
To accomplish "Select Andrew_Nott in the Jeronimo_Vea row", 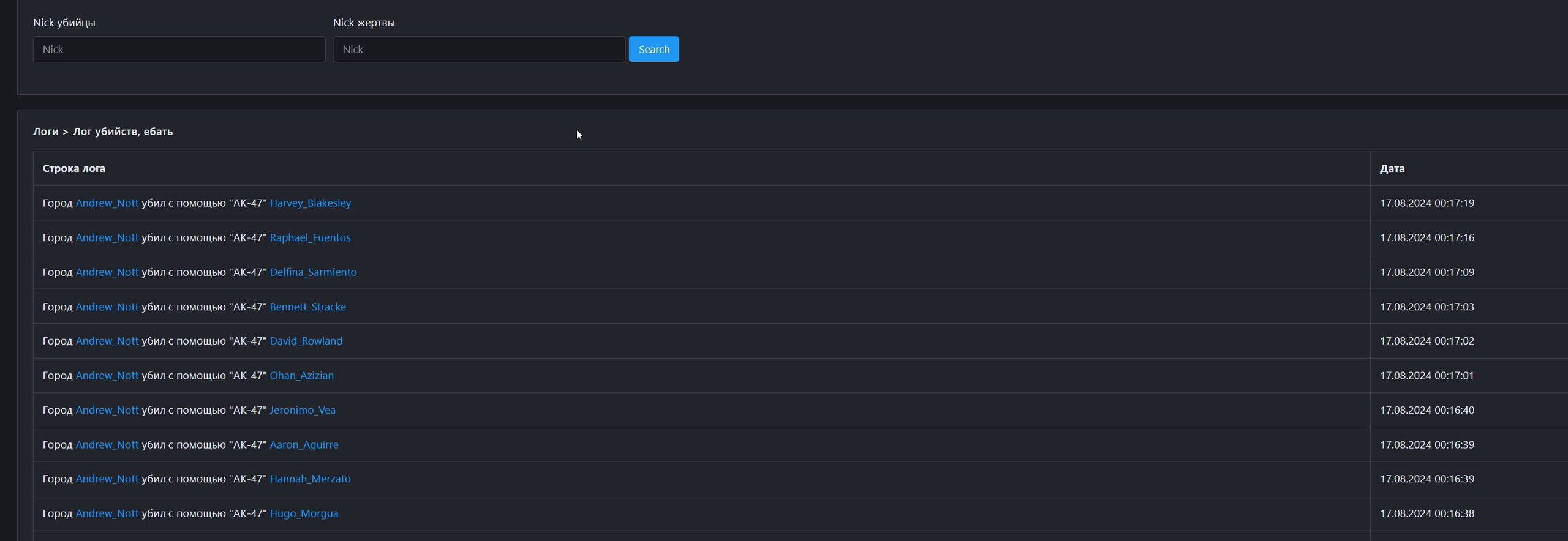I will pos(107,410).
